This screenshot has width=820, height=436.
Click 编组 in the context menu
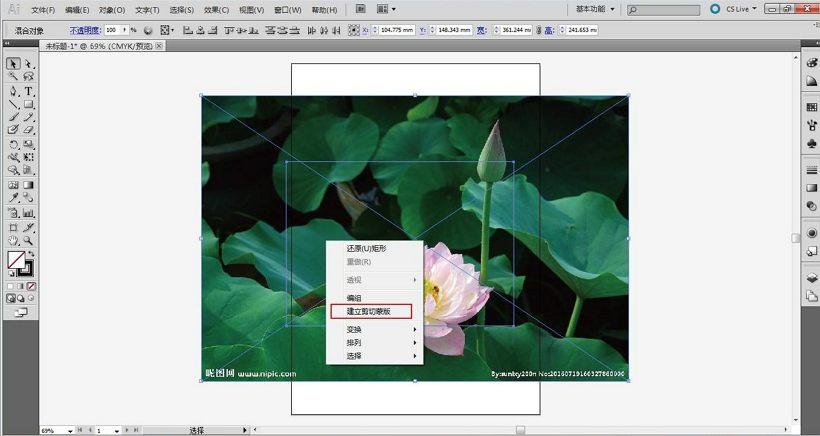pos(354,298)
